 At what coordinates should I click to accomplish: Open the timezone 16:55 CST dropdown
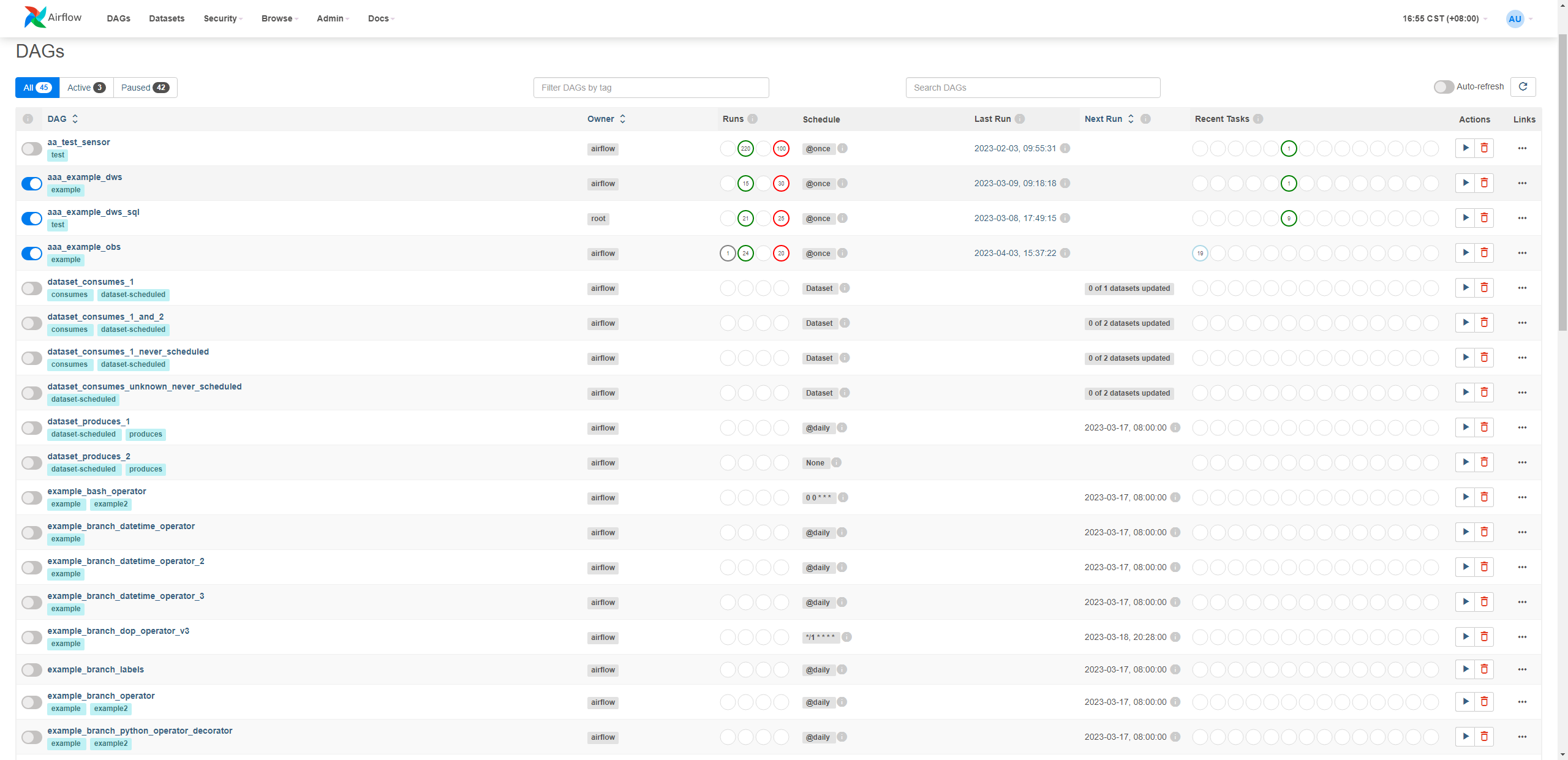tap(1444, 18)
